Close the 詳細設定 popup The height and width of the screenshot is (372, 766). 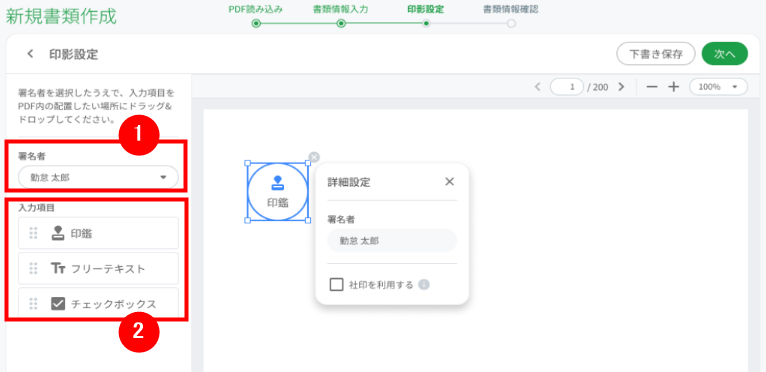449,182
